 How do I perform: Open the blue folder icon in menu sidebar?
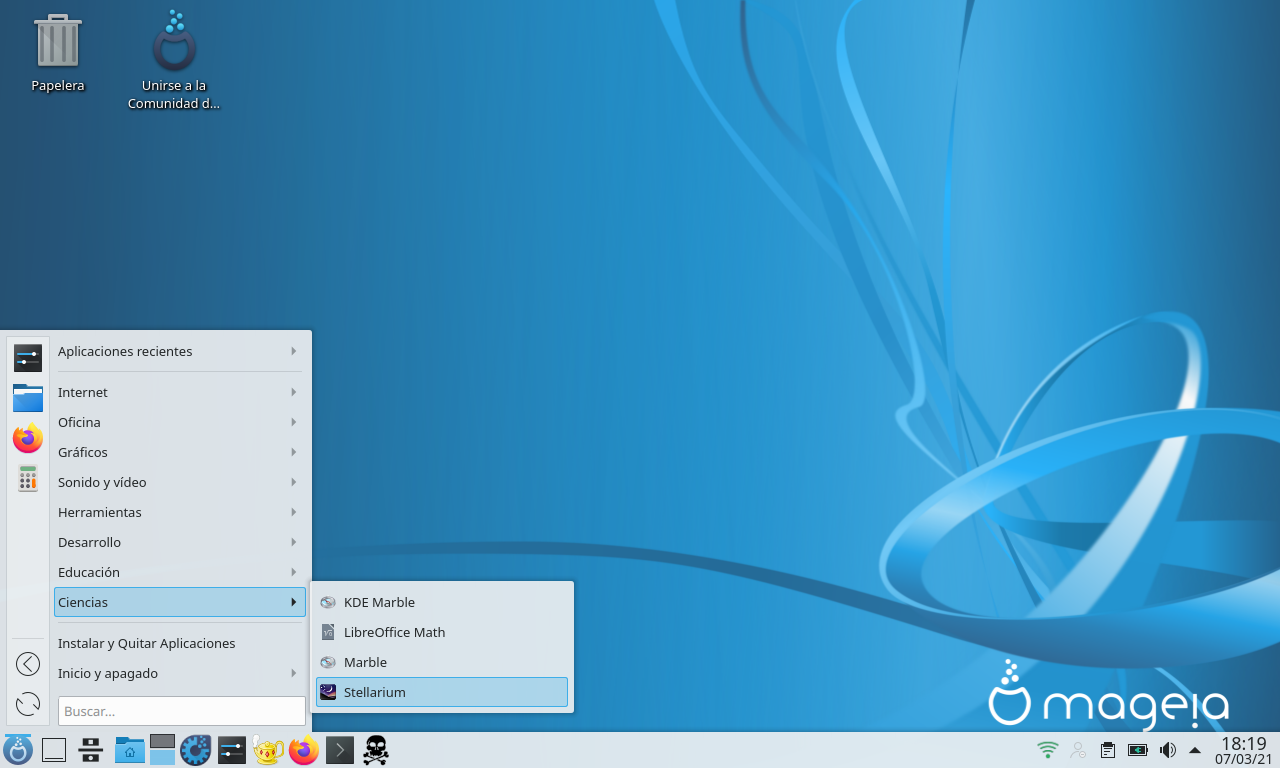(x=28, y=397)
